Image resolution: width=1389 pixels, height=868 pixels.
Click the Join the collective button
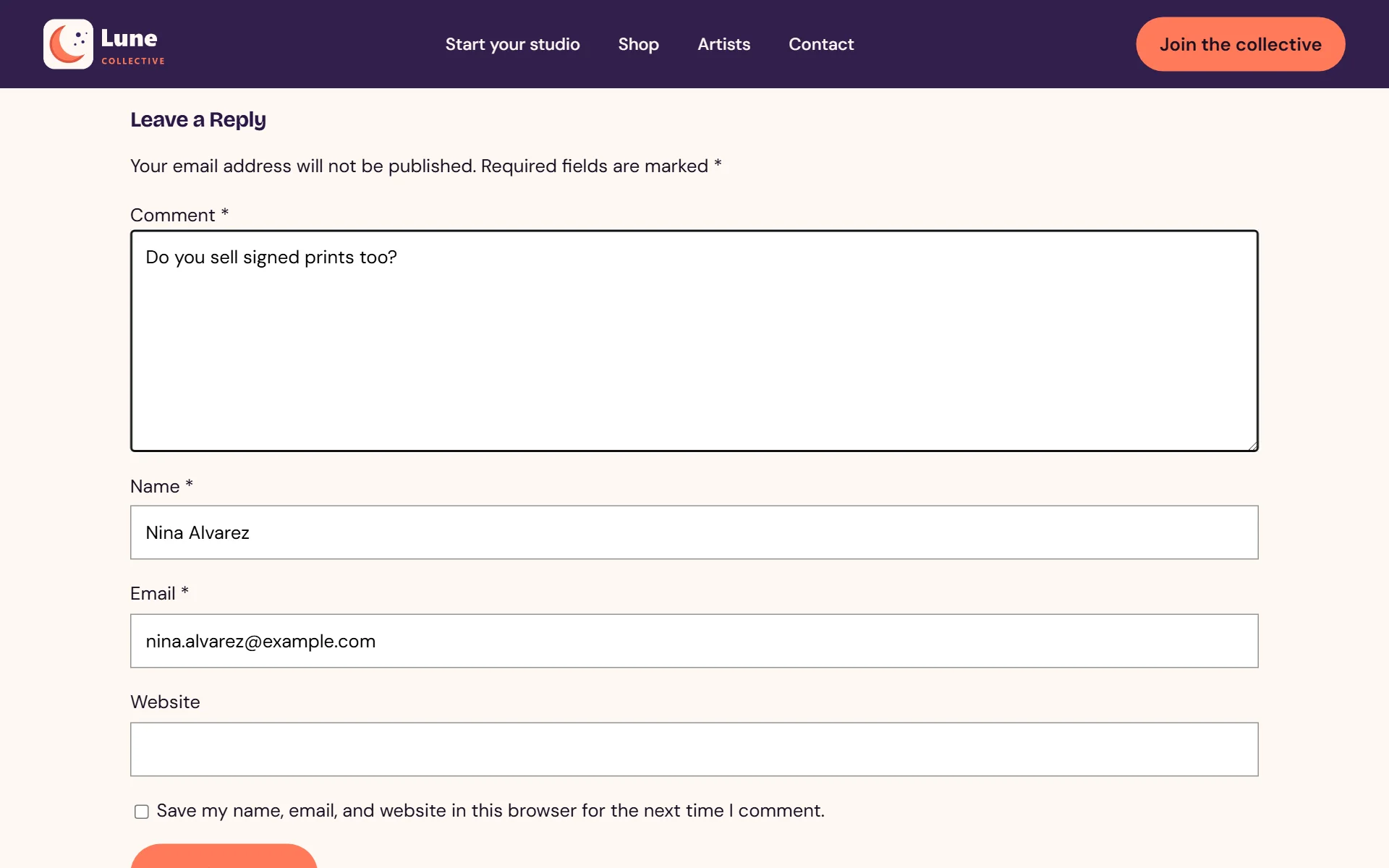tap(1240, 44)
